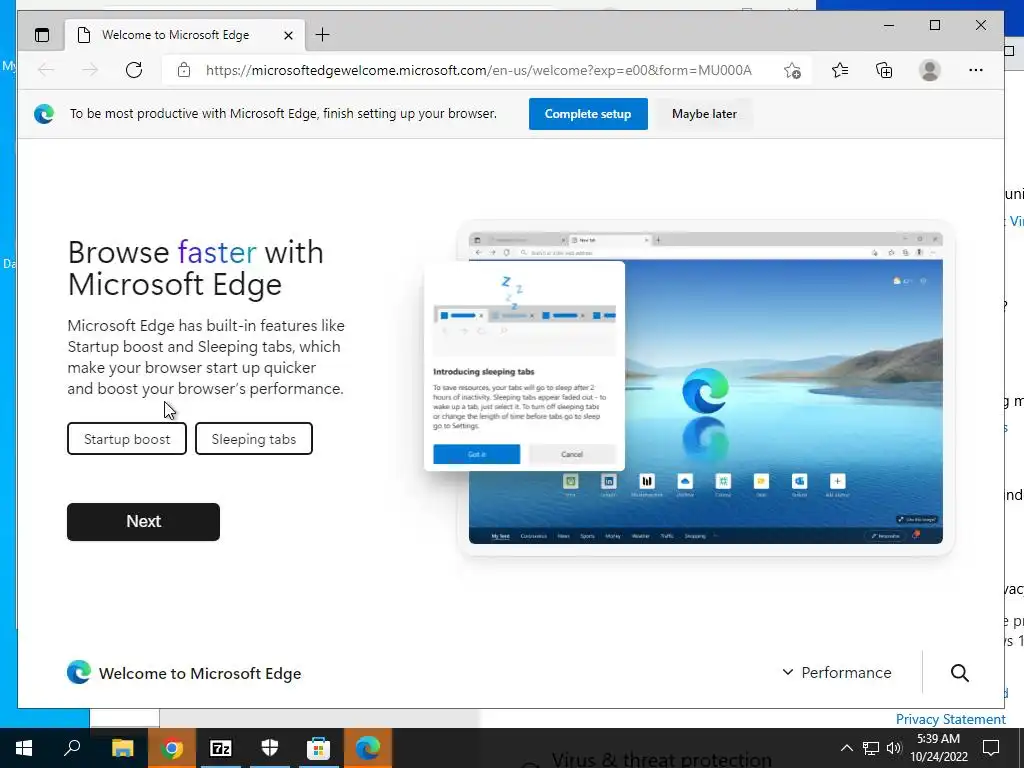Open the Favorites list
Image resolution: width=1024 pixels, height=768 pixels.
coord(840,70)
